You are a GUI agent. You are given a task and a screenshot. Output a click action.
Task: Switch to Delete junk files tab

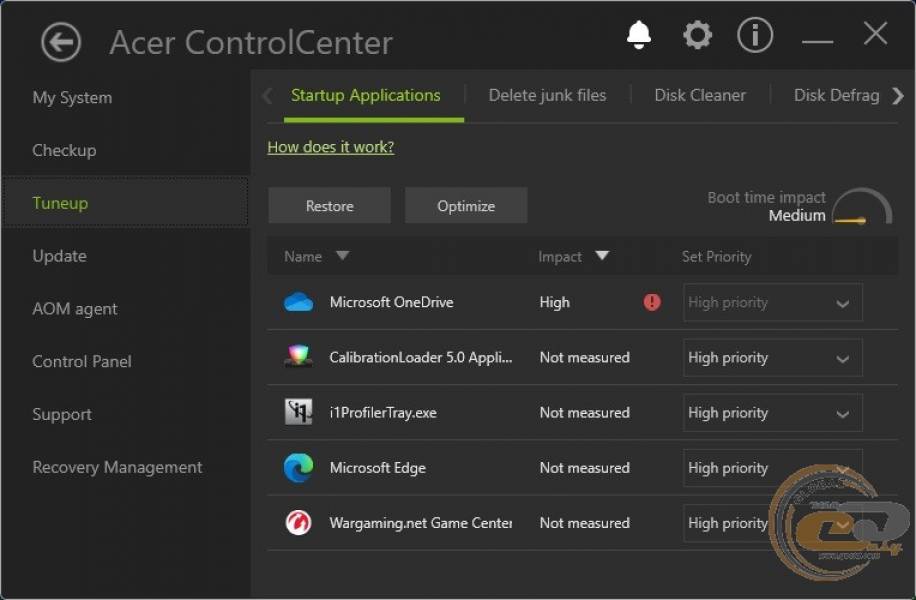click(547, 95)
